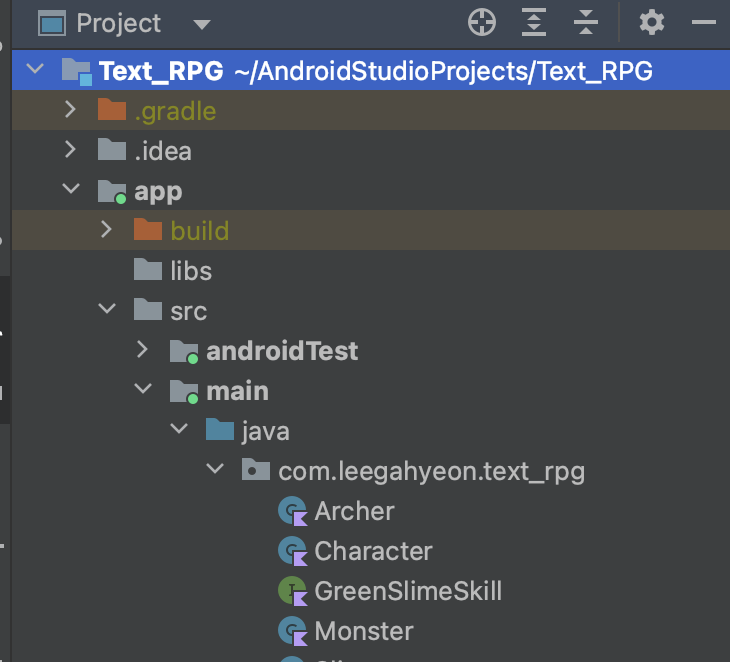Select the java folder name
Image resolution: width=730 pixels, height=662 pixels.
[x=265, y=432]
